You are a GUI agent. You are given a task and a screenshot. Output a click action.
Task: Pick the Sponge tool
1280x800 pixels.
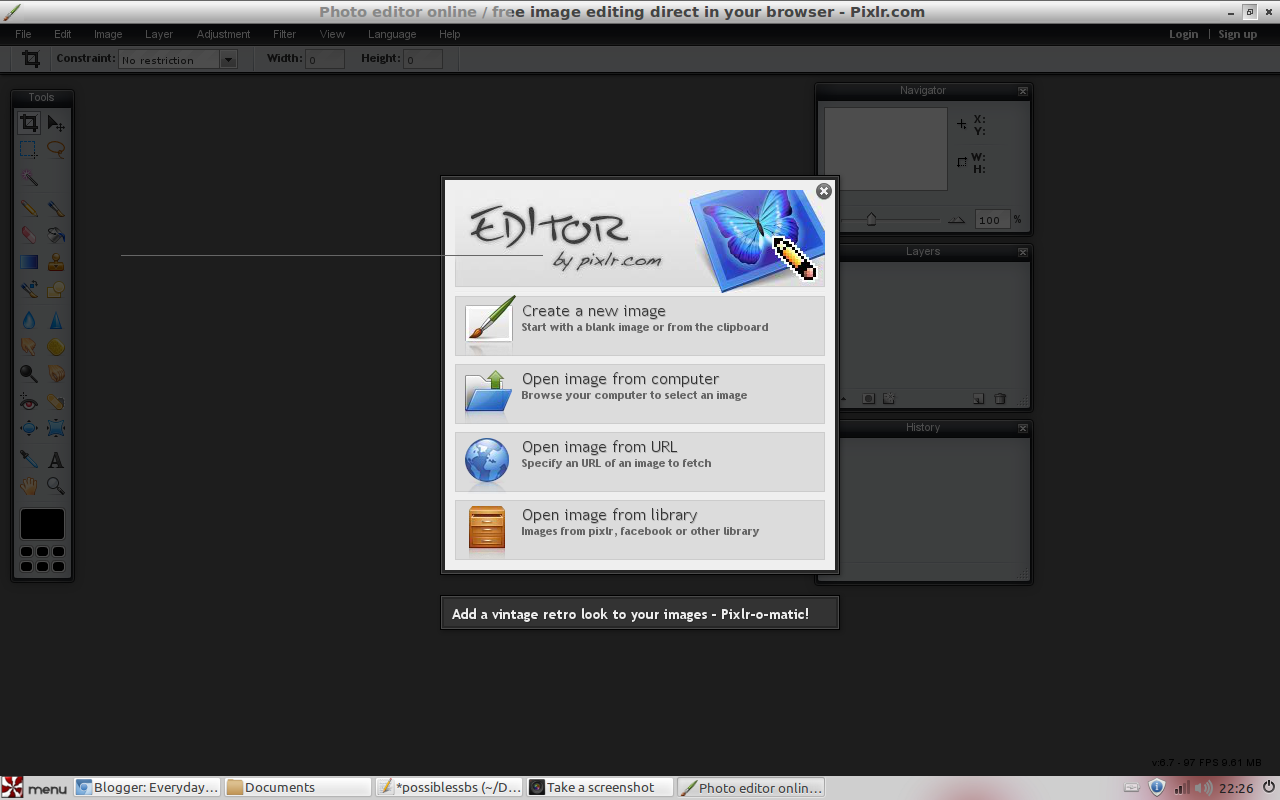point(56,347)
